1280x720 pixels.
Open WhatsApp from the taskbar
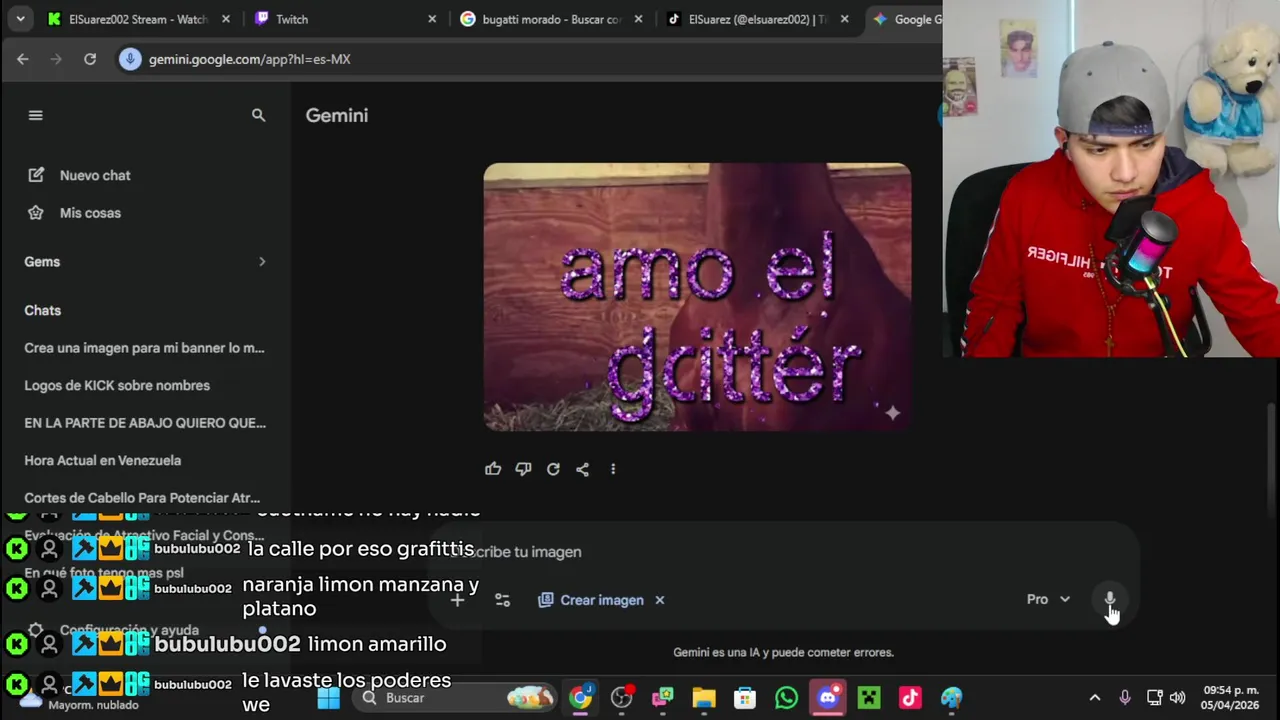click(786, 698)
